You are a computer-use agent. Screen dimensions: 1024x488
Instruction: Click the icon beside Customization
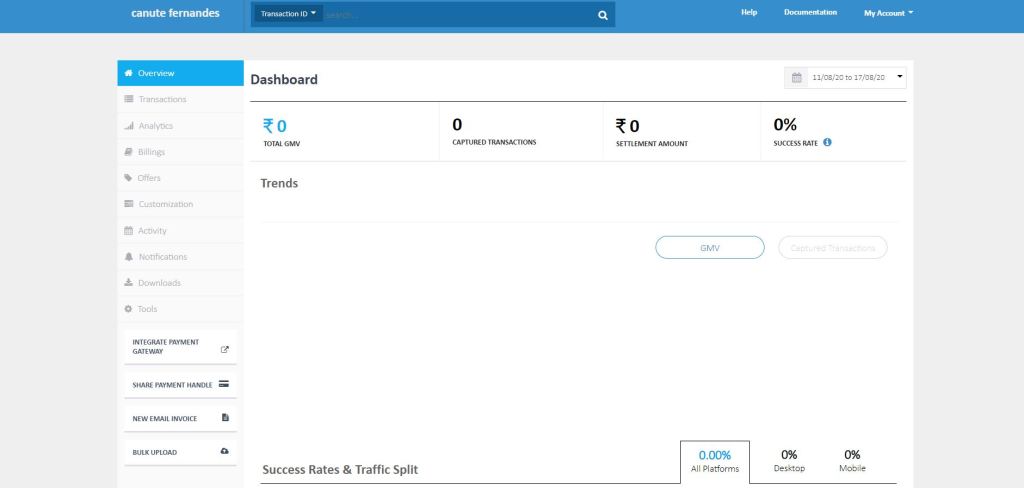click(129, 204)
